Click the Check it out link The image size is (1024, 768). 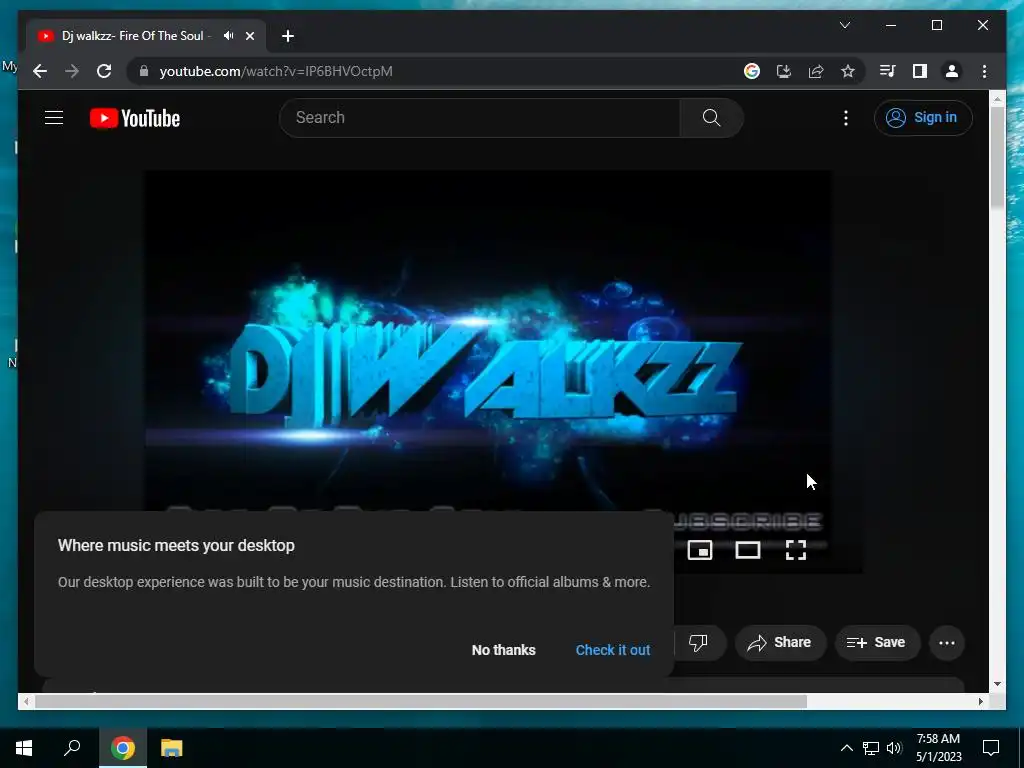point(613,650)
